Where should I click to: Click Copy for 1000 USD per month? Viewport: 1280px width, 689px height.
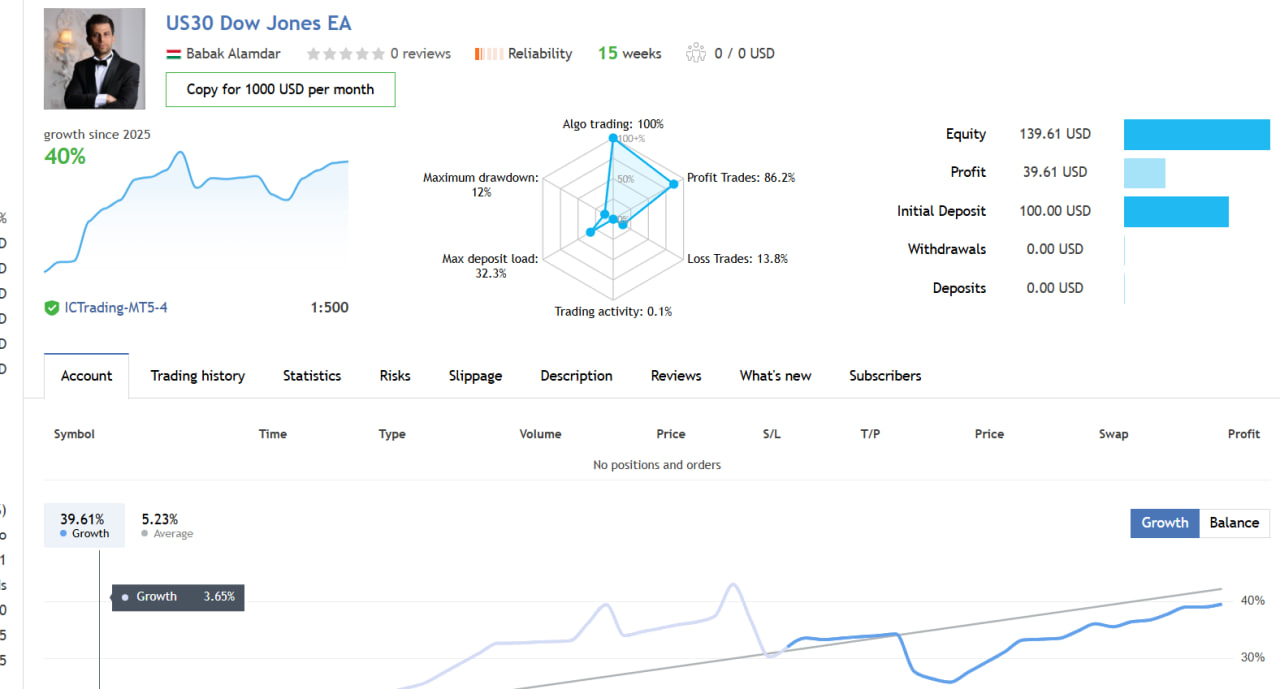coord(280,89)
